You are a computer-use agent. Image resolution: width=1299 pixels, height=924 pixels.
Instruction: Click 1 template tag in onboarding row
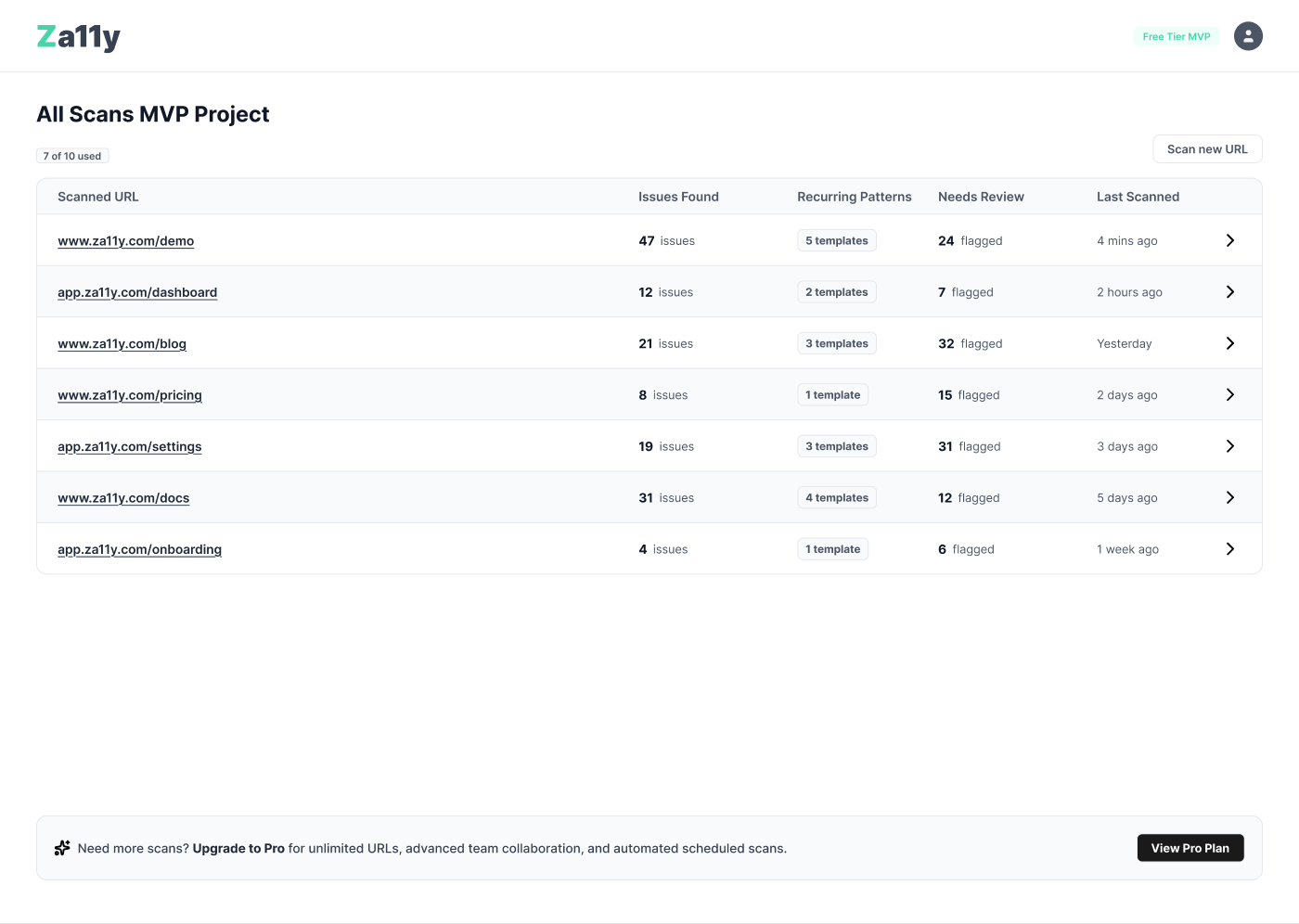[833, 549]
